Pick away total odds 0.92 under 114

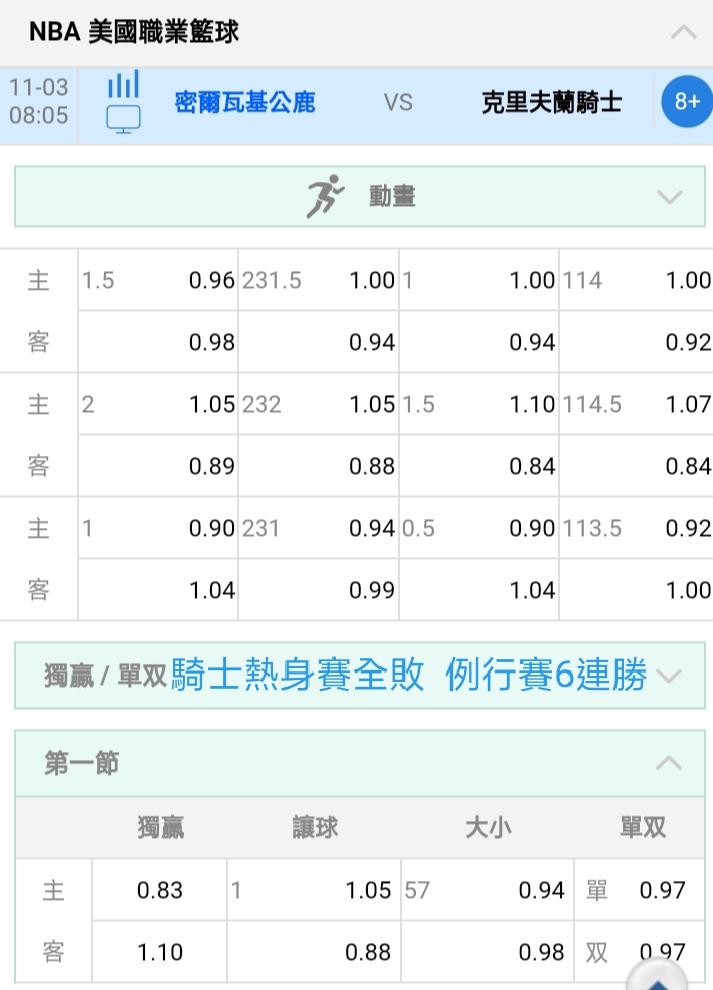[637, 342]
